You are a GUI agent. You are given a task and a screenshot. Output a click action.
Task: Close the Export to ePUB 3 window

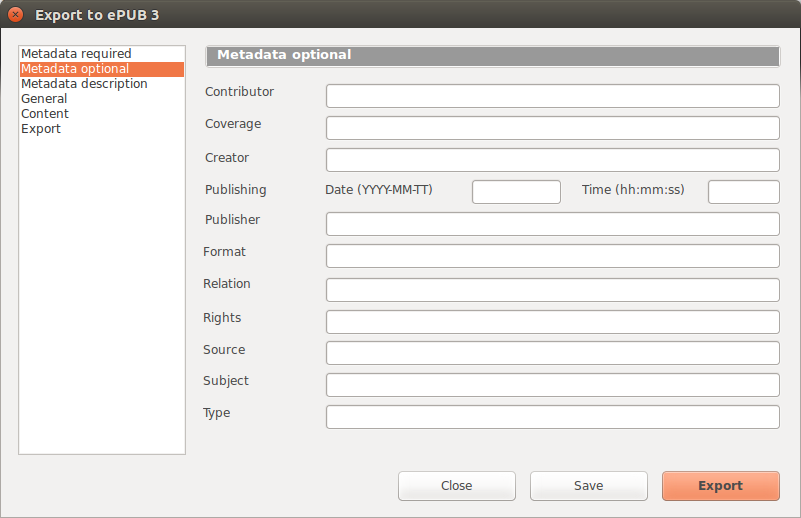tap(16, 14)
